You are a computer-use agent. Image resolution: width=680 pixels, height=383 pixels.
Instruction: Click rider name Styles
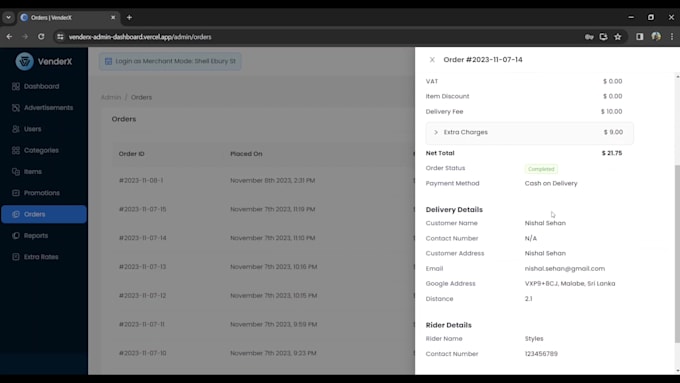point(534,338)
